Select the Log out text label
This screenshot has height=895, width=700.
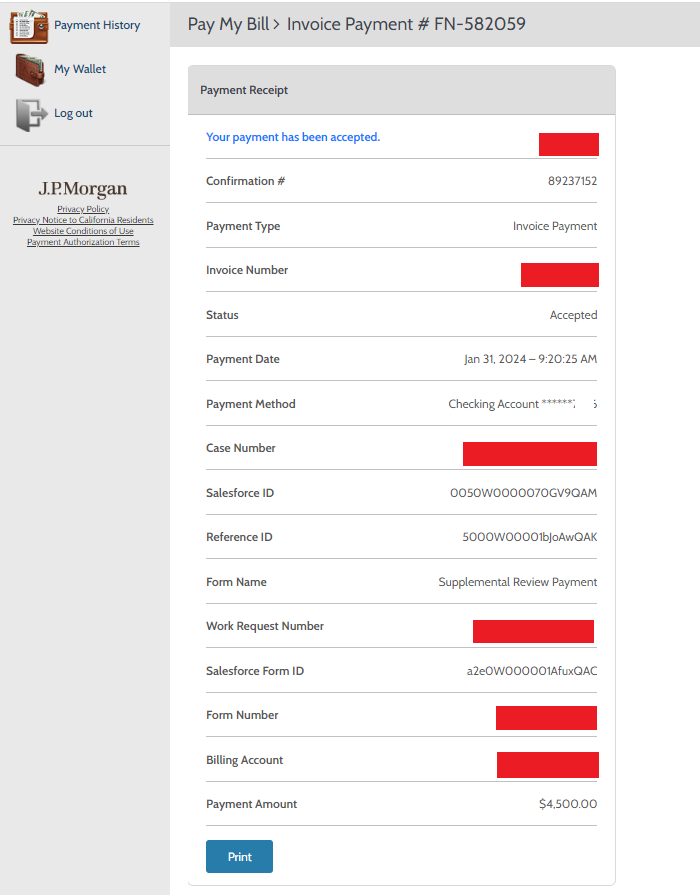tap(73, 113)
